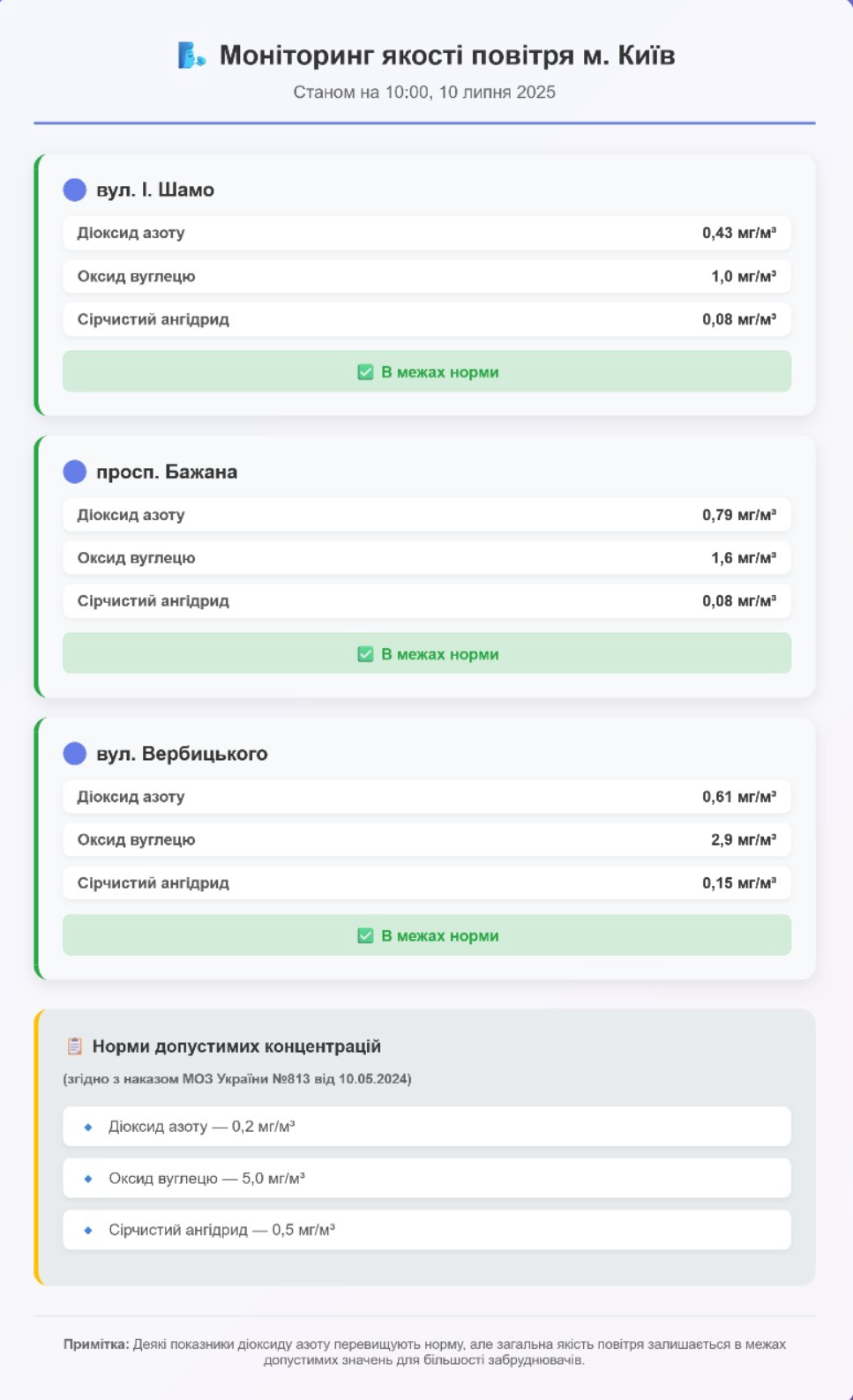
Task: Click diamond bullet beside Оксид вуглецю norm
Action: [x=88, y=1179]
